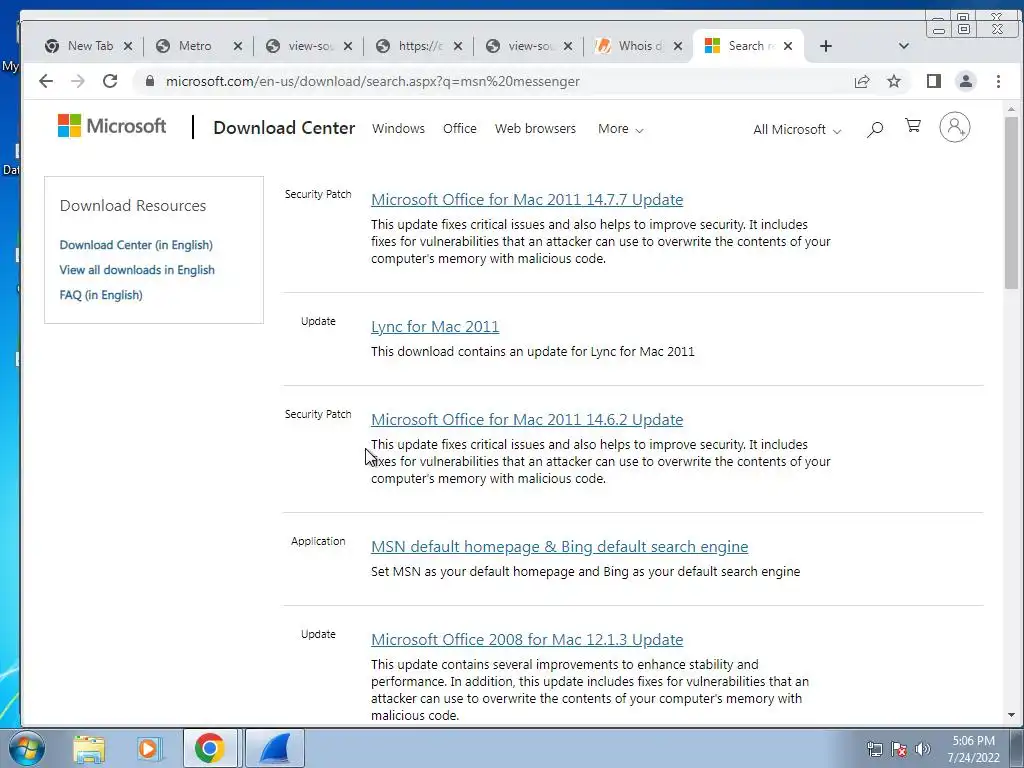Reload the page with the refresh icon
Screen dimensions: 1024x768
click(x=110, y=81)
